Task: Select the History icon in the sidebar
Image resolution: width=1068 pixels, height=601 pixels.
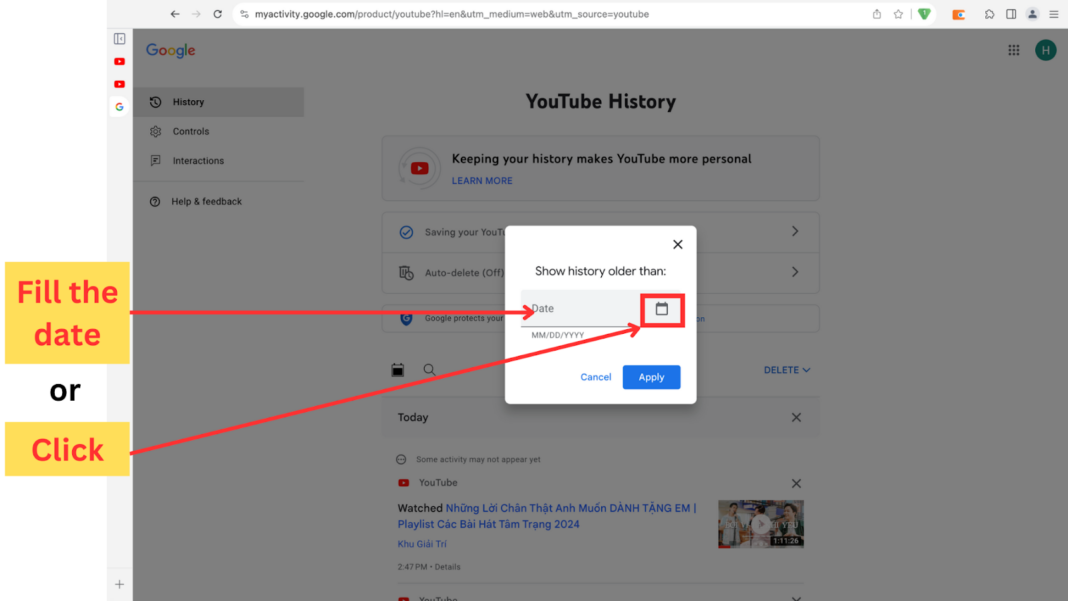Action: click(x=154, y=101)
